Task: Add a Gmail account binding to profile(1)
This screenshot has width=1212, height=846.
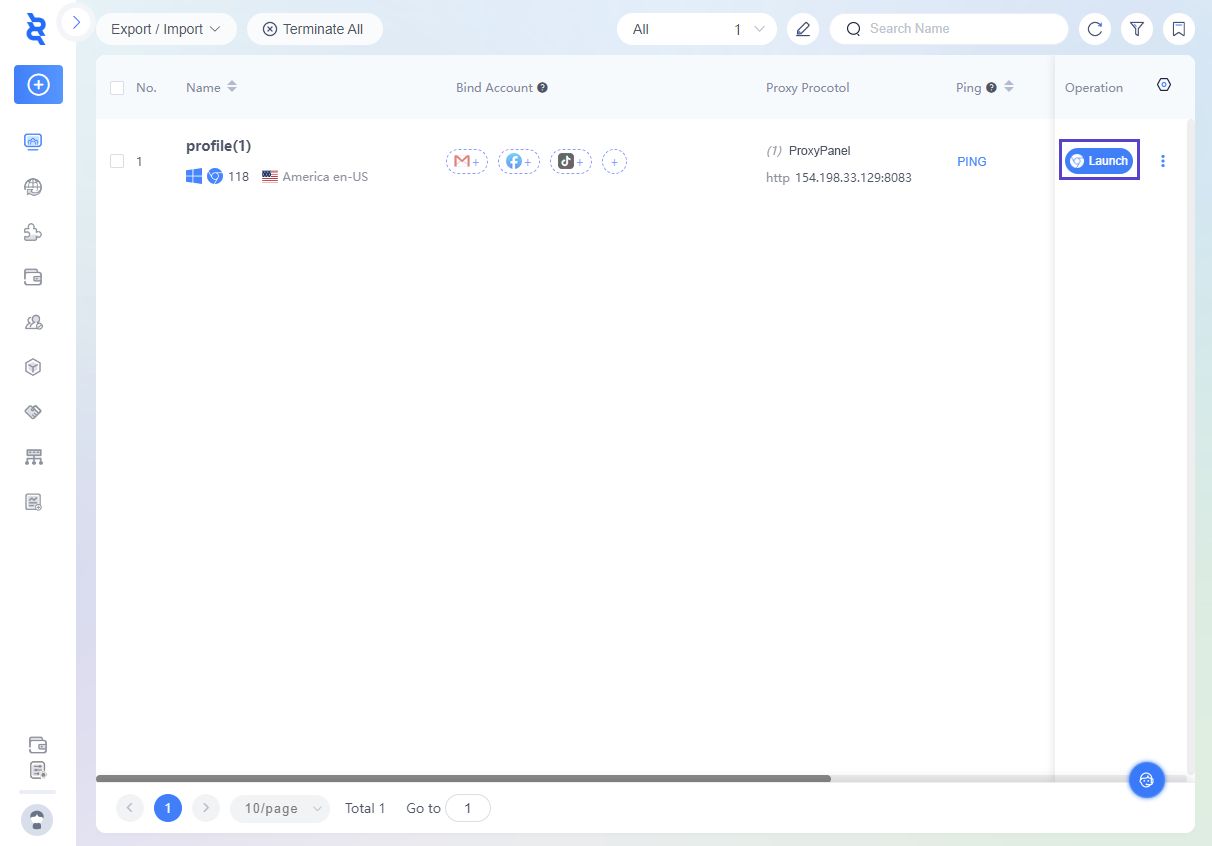Action: 466,161
